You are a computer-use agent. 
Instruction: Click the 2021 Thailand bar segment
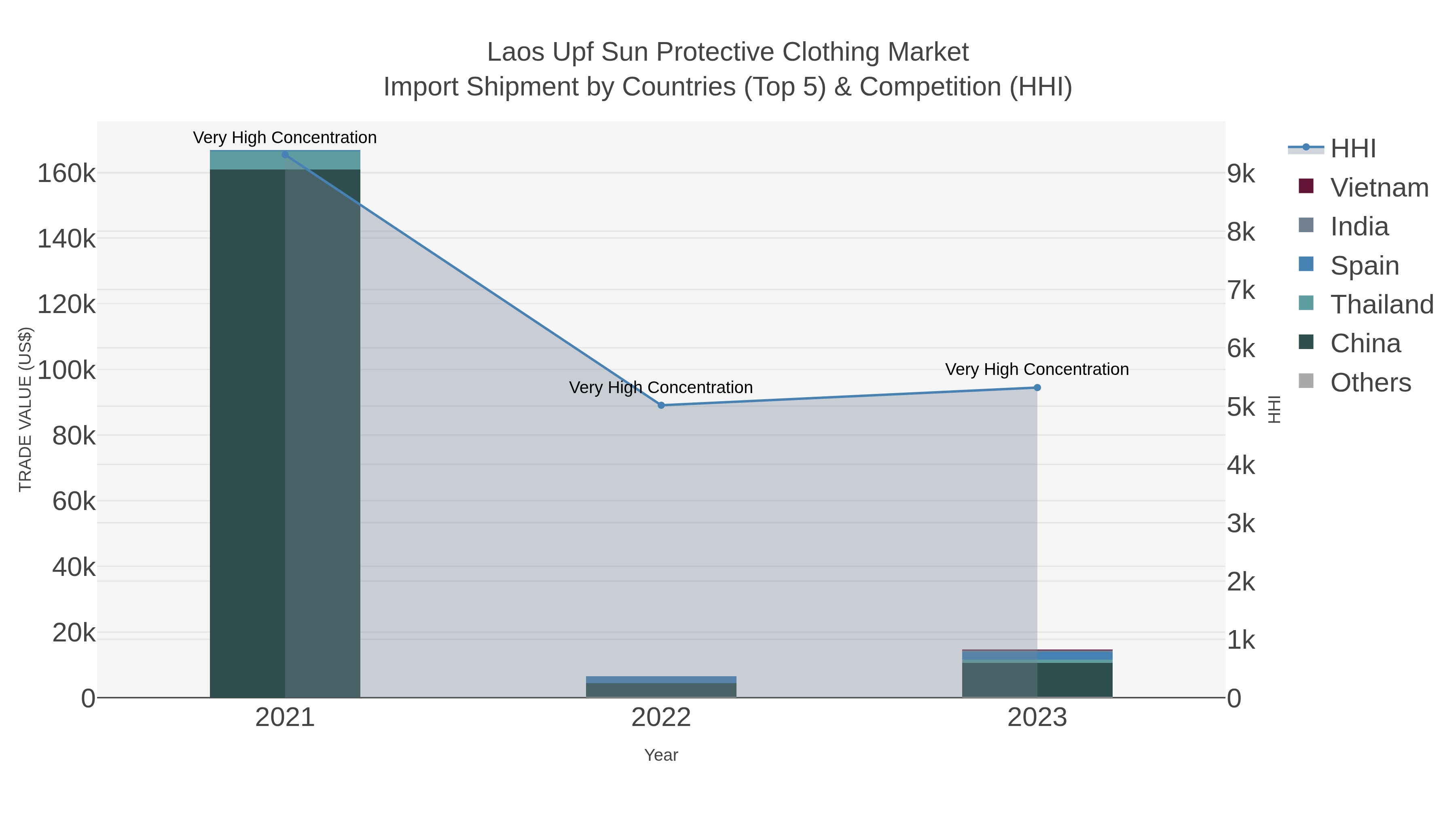[285, 161]
